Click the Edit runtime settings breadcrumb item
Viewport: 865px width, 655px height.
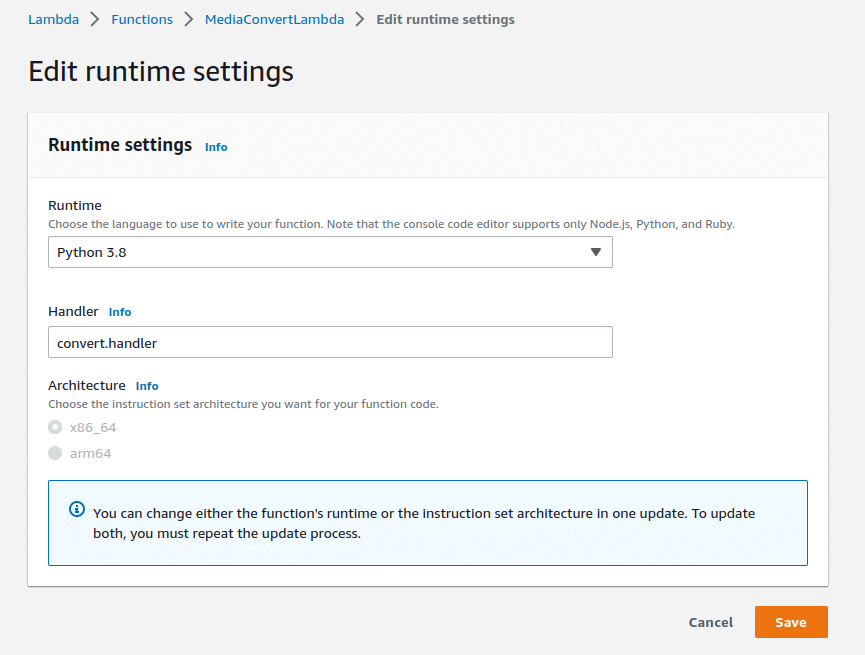click(x=445, y=19)
